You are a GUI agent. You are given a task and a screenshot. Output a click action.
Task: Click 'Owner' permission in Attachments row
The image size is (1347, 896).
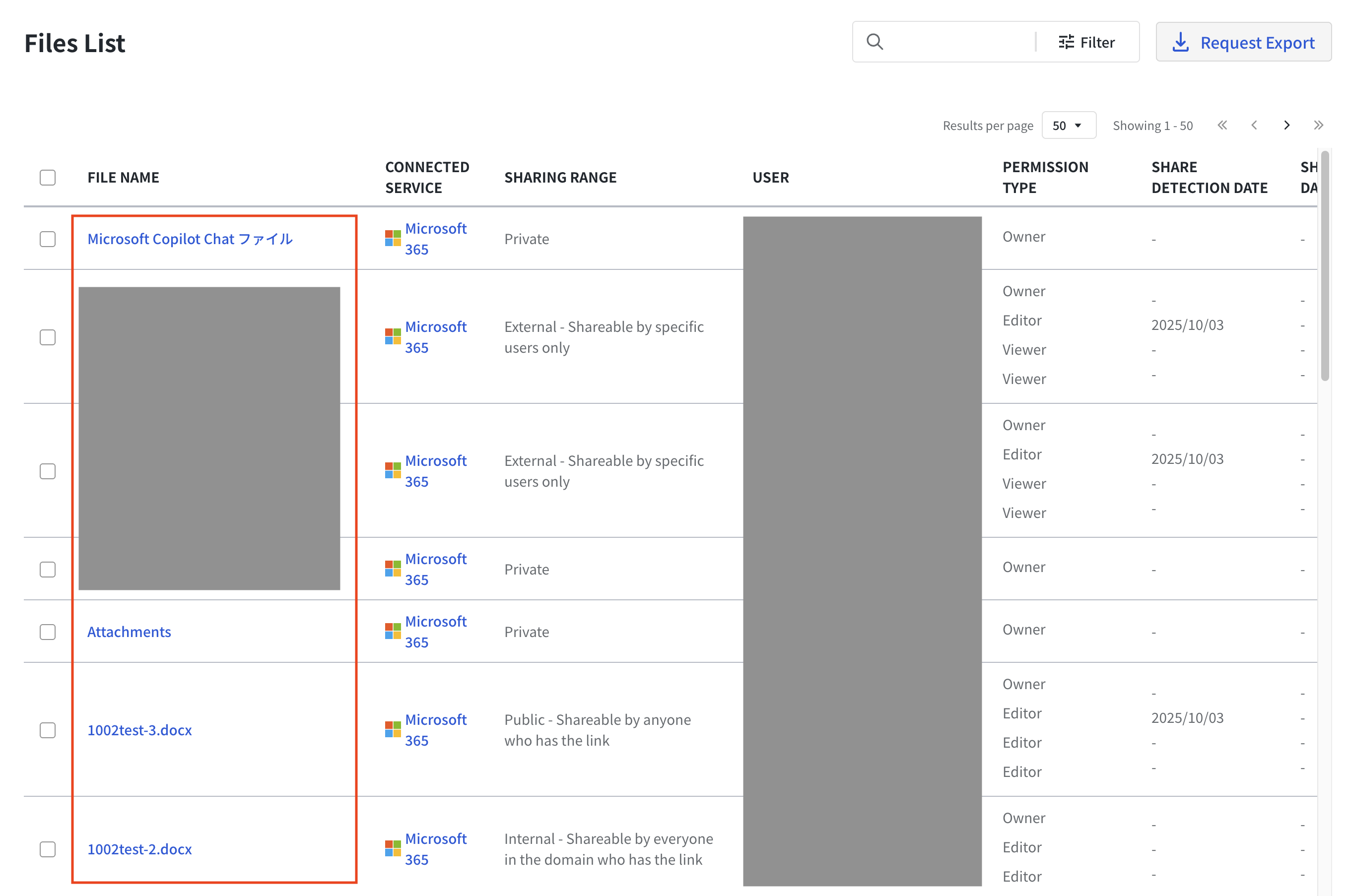(1023, 629)
